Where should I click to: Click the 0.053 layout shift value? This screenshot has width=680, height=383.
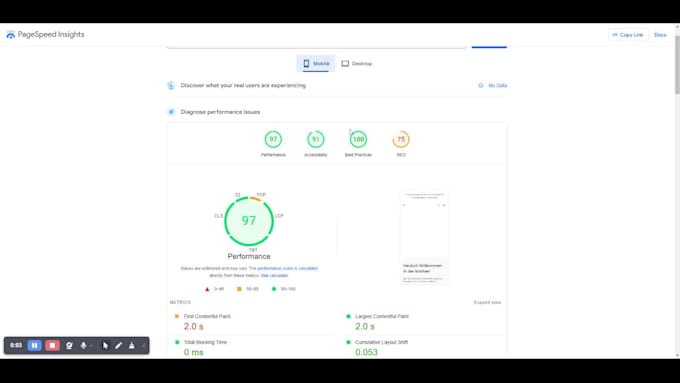366,352
